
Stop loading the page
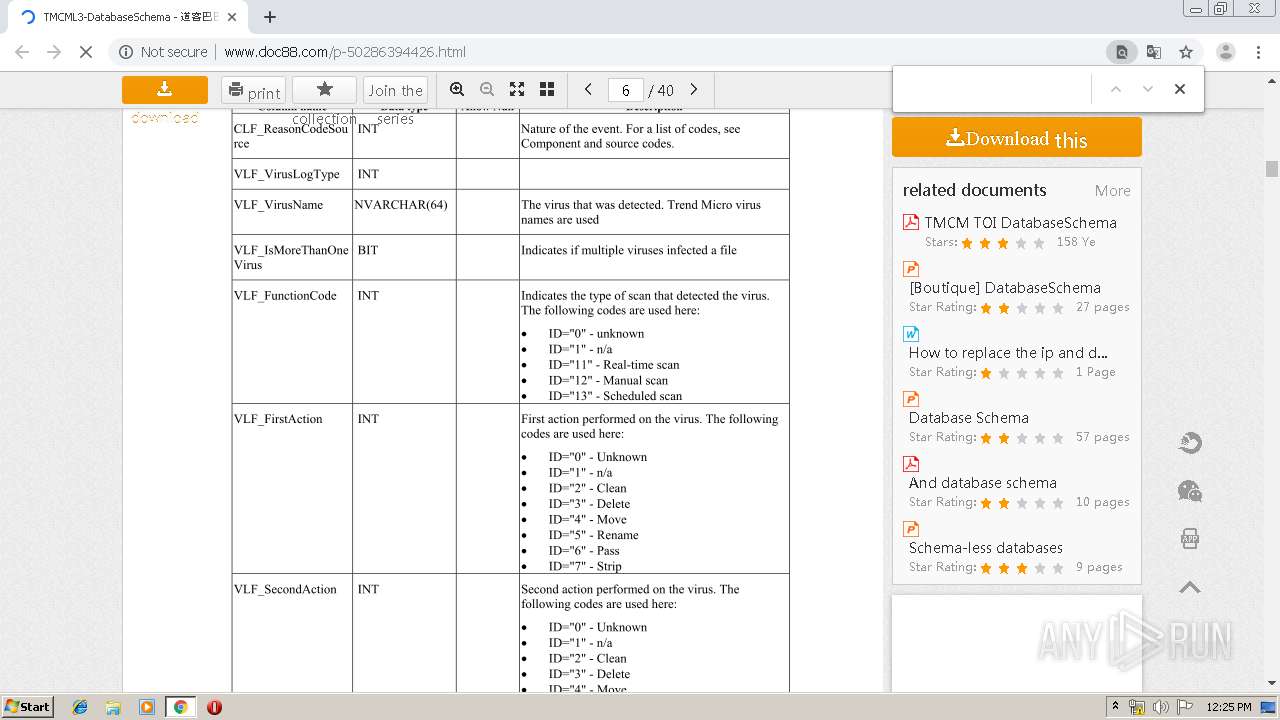86,52
